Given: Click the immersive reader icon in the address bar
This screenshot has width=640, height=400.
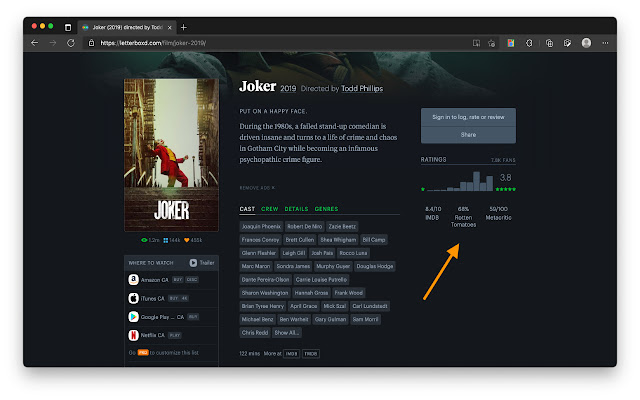Looking at the screenshot, I should pos(476,43).
